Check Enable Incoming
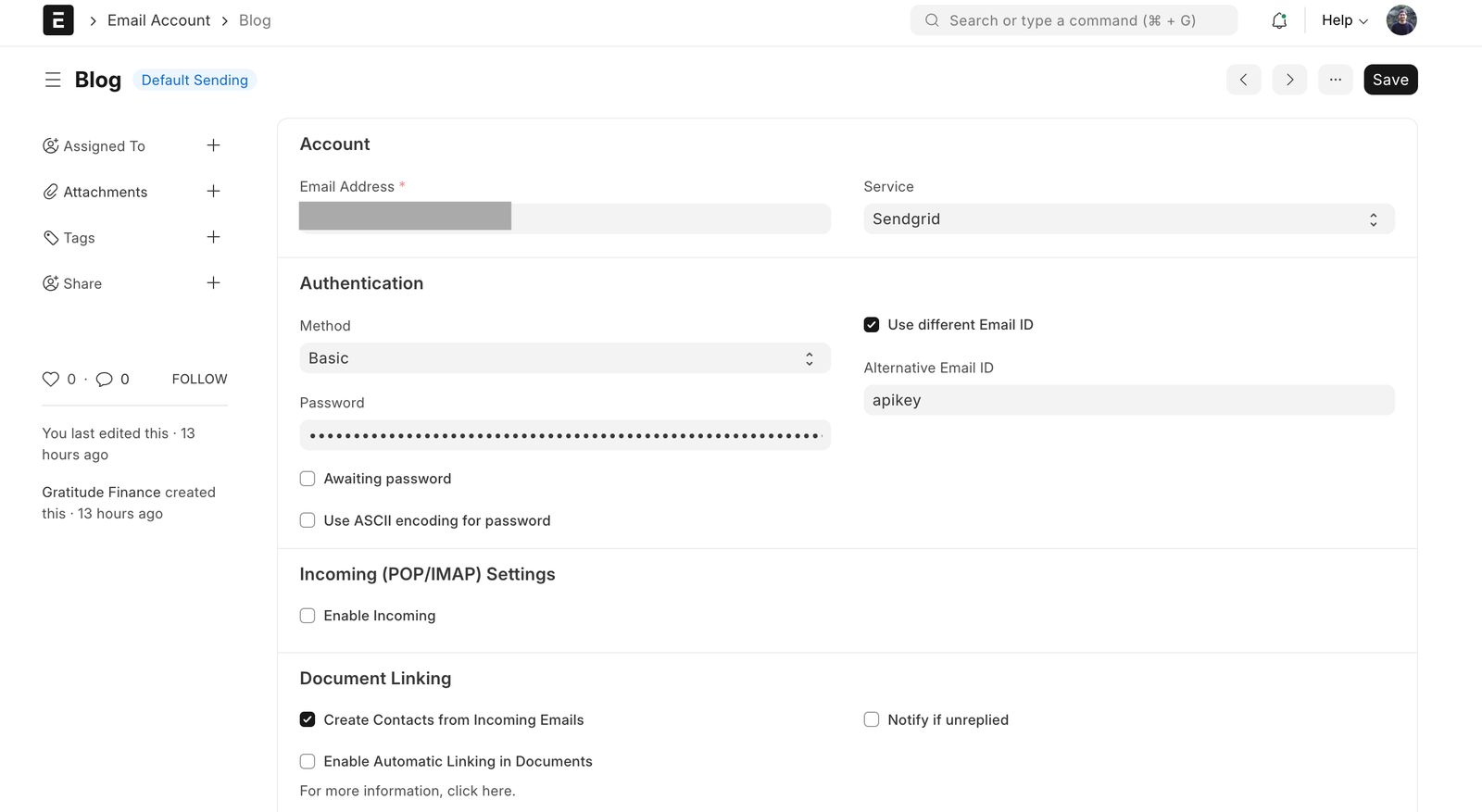Screen dimensions: 1482x812 pyautogui.click(x=308, y=616)
